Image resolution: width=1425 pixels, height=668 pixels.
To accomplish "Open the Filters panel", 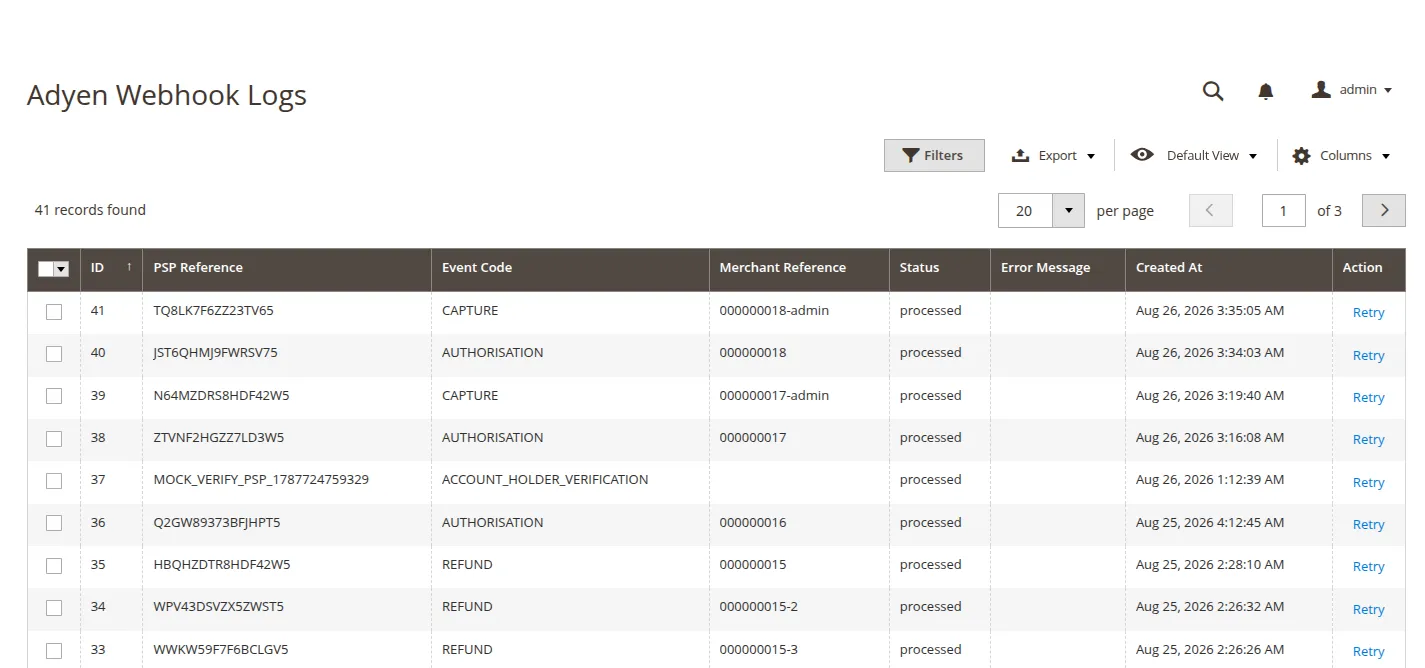I will tap(934, 155).
